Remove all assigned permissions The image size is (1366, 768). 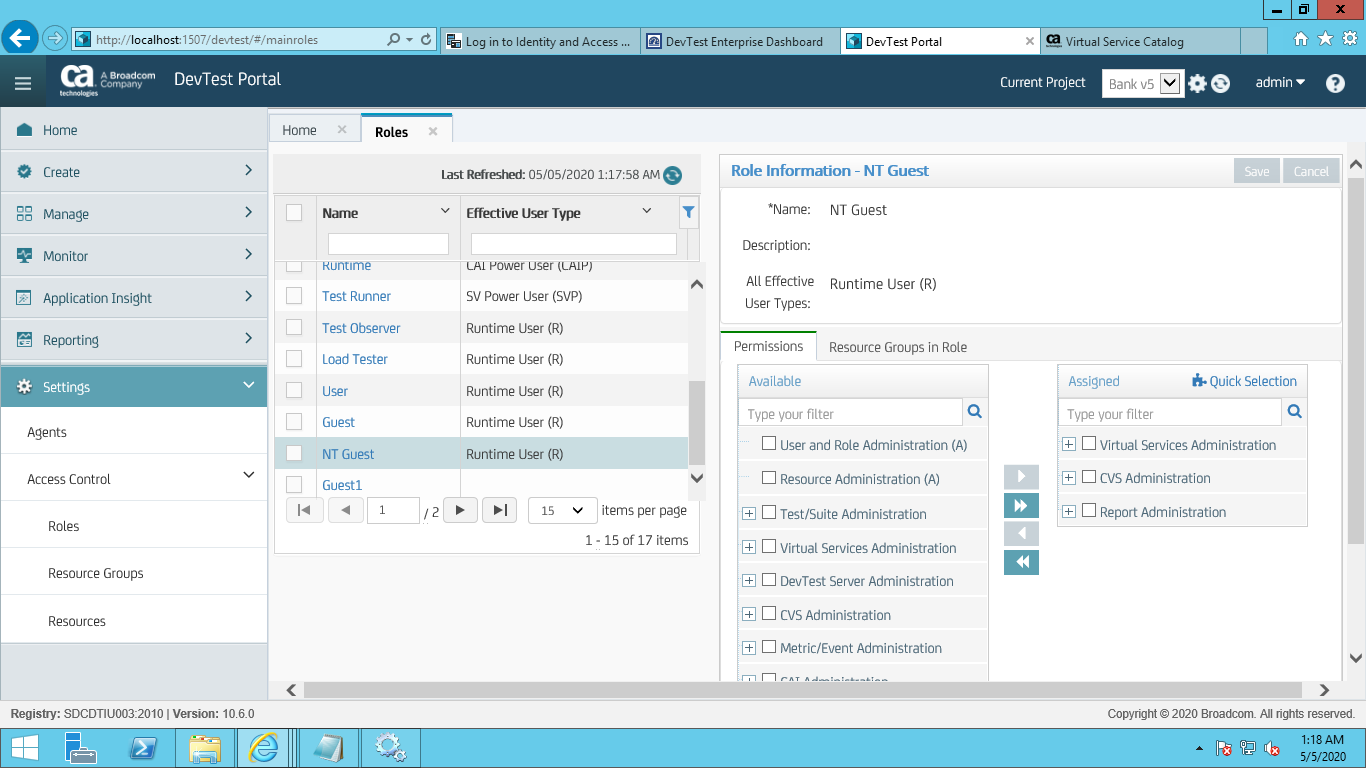(1021, 563)
